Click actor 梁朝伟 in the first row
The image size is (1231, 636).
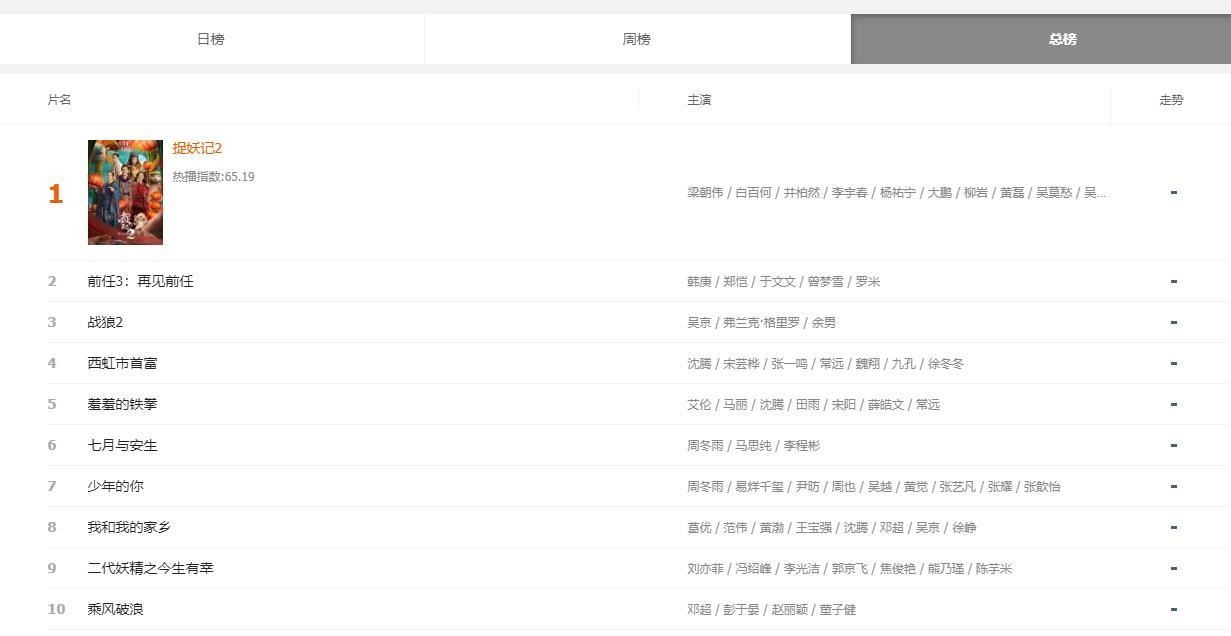pos(704,193)
